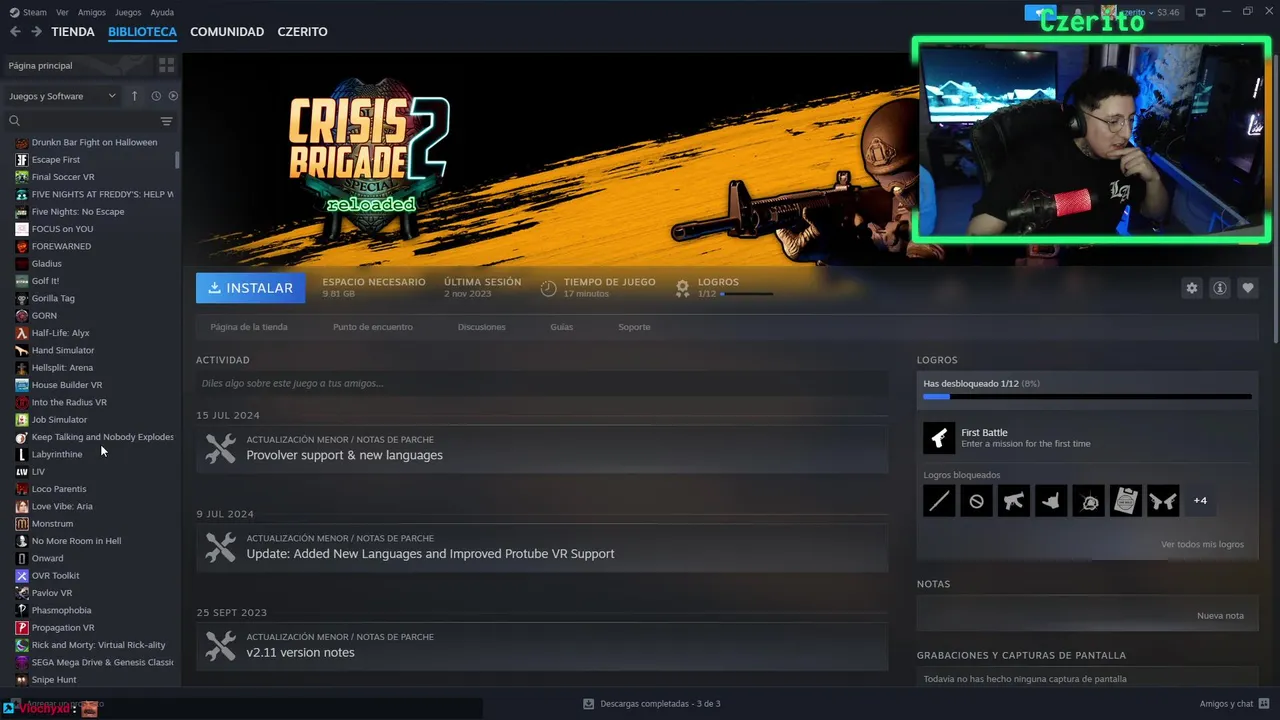The width and height of the screenshot is (1280, 720).
Task: Click the playtime clock icon
Action: (548, 288)
